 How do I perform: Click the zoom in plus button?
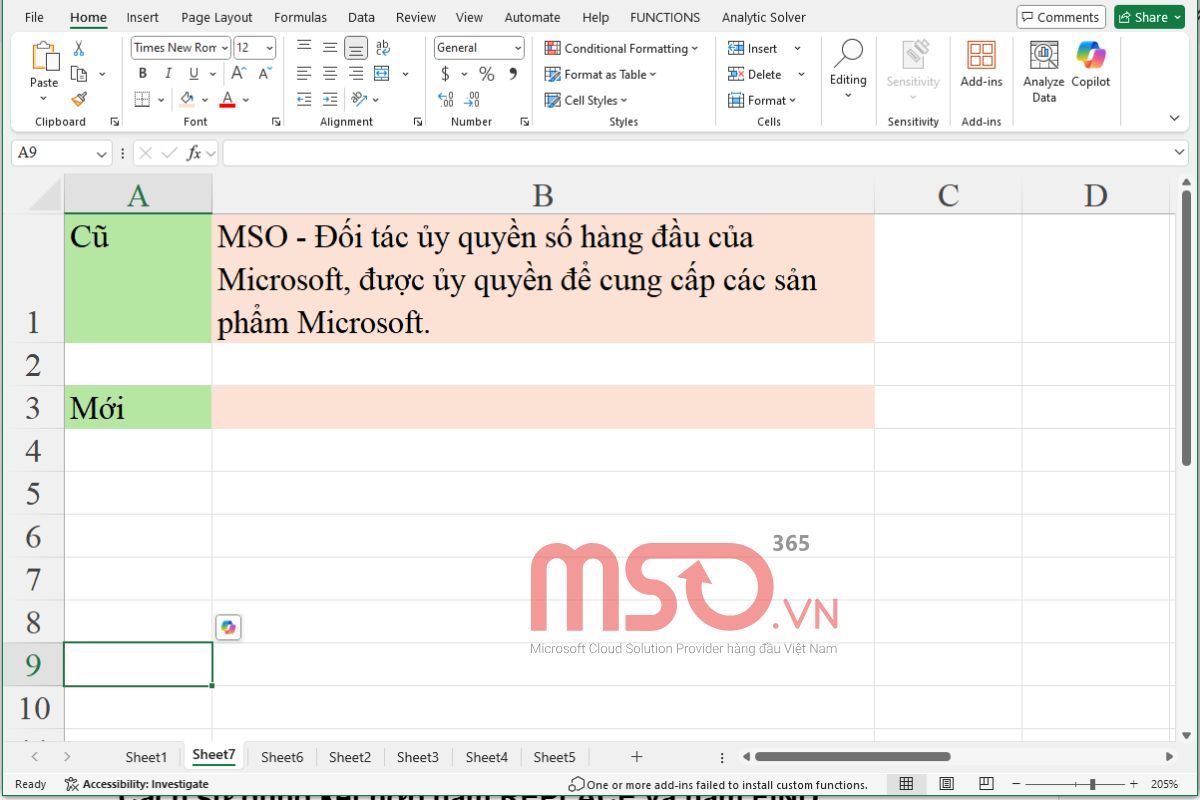tap(1134, 784)
